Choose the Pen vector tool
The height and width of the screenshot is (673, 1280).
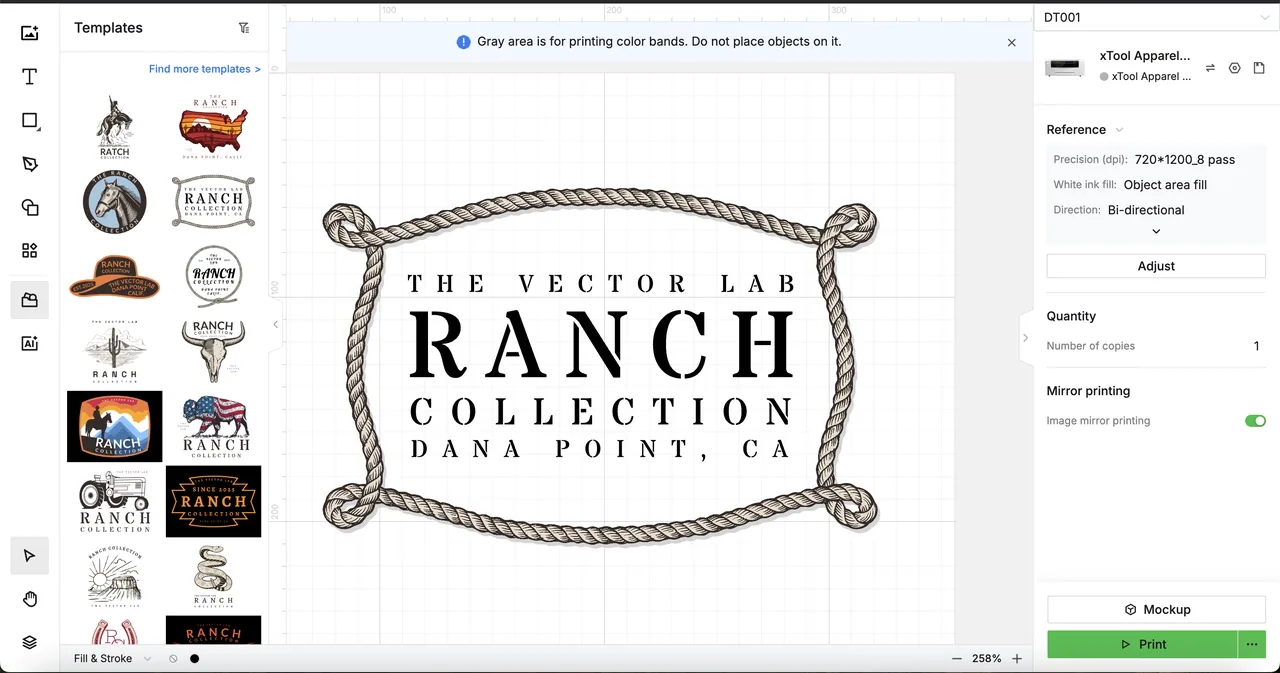30,164
